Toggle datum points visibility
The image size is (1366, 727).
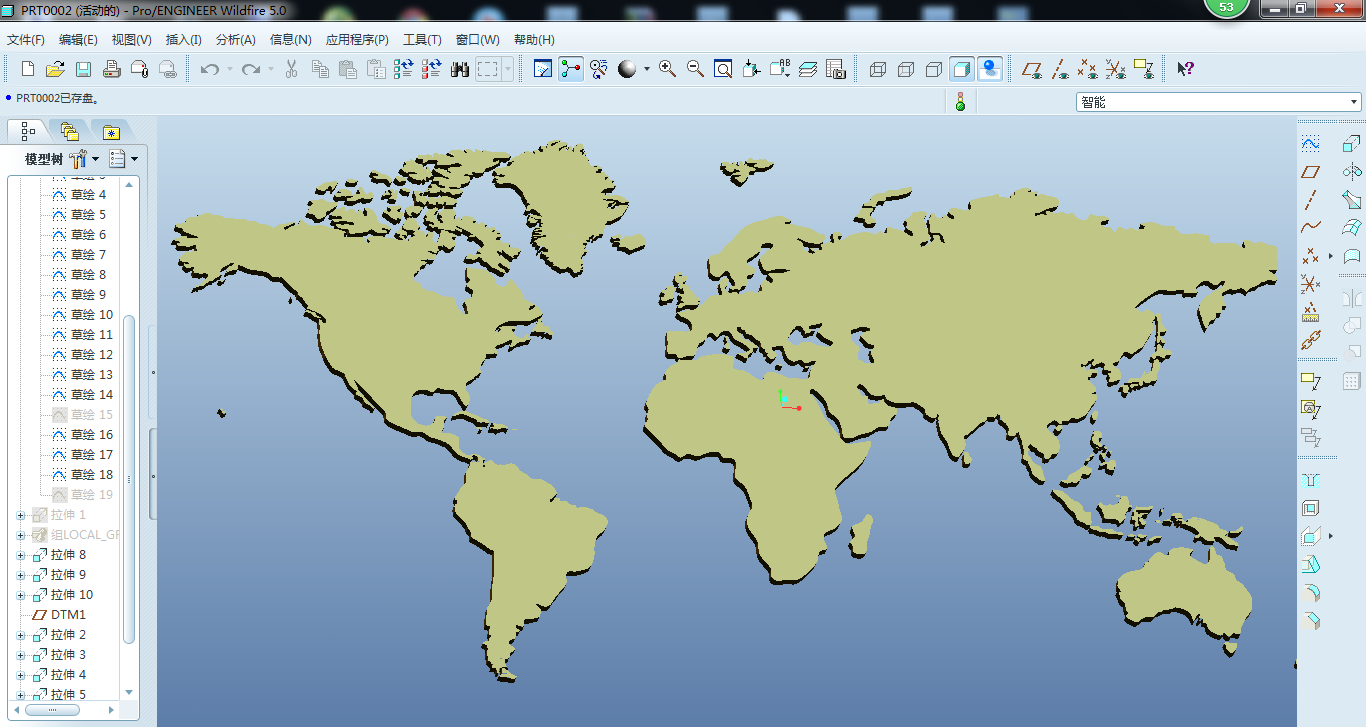(1088, 69)
